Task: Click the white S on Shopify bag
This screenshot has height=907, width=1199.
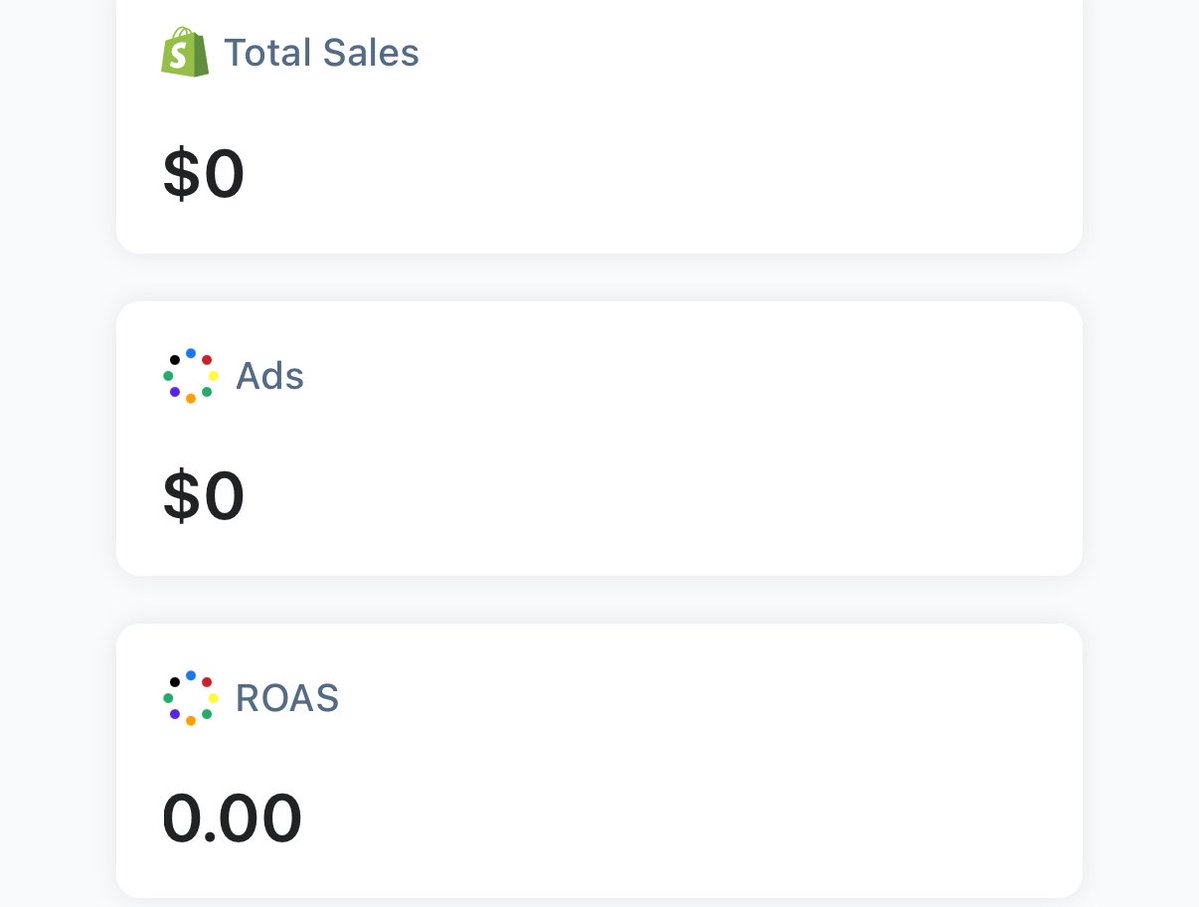Action: coord(179,56)
